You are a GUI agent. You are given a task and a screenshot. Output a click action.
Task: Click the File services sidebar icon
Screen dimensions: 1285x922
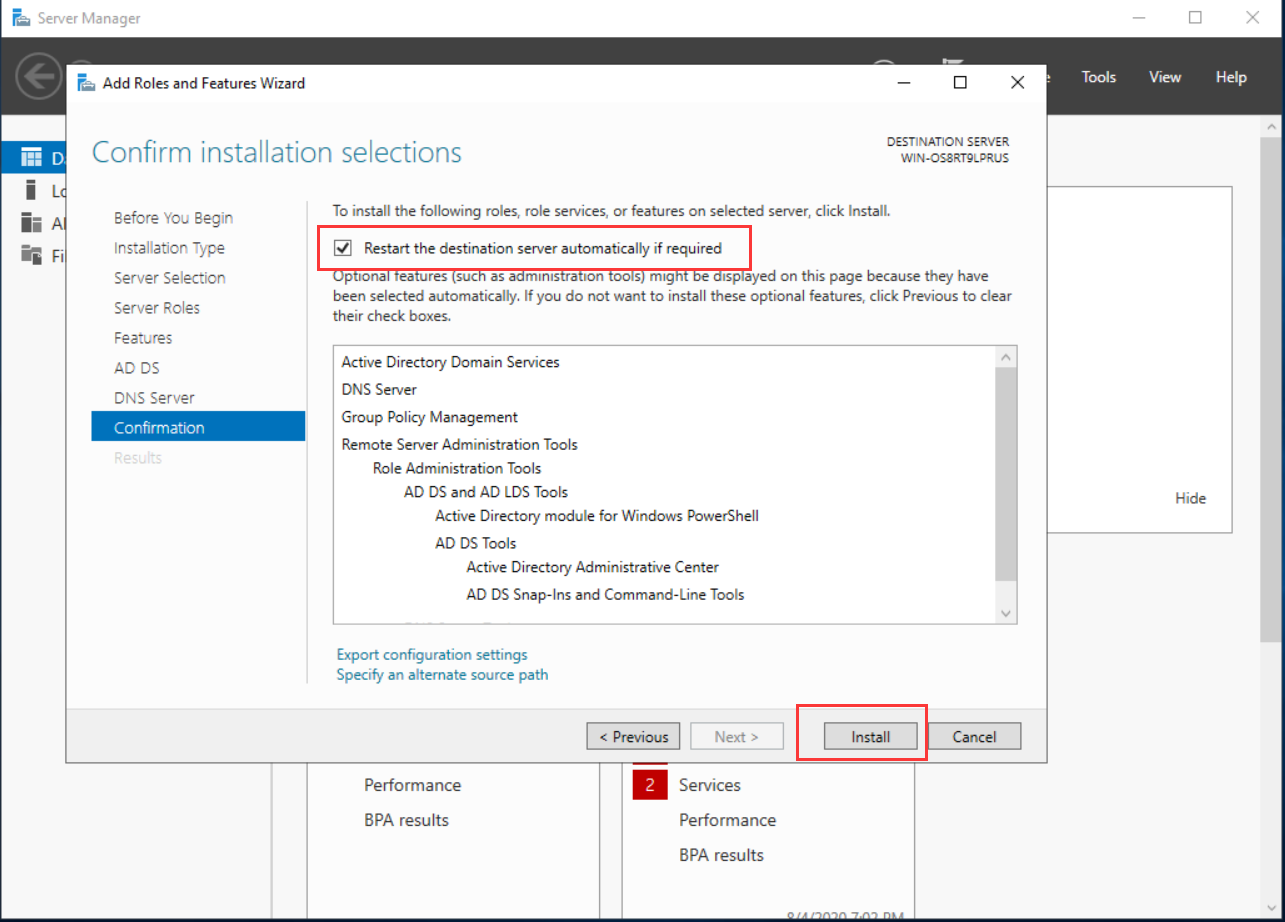coord(32,256)
